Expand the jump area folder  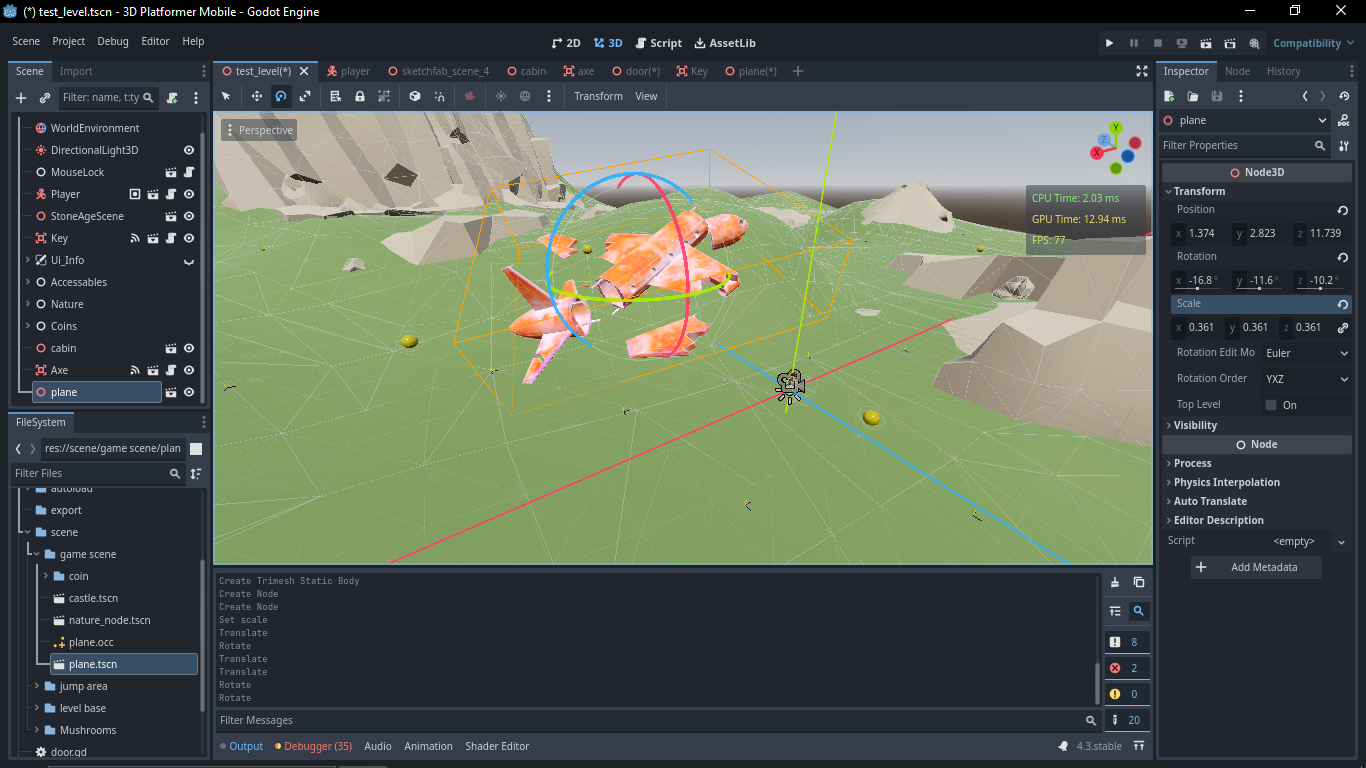coord(37,686)
